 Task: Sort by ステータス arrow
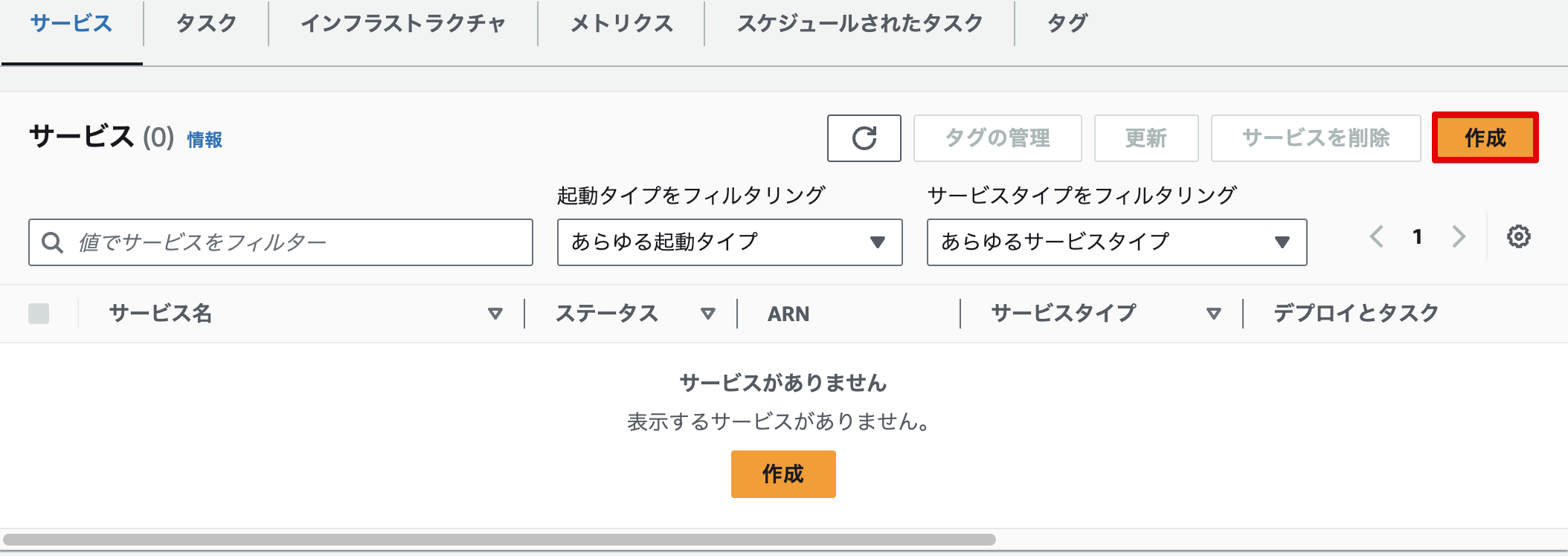pos(708,314)
